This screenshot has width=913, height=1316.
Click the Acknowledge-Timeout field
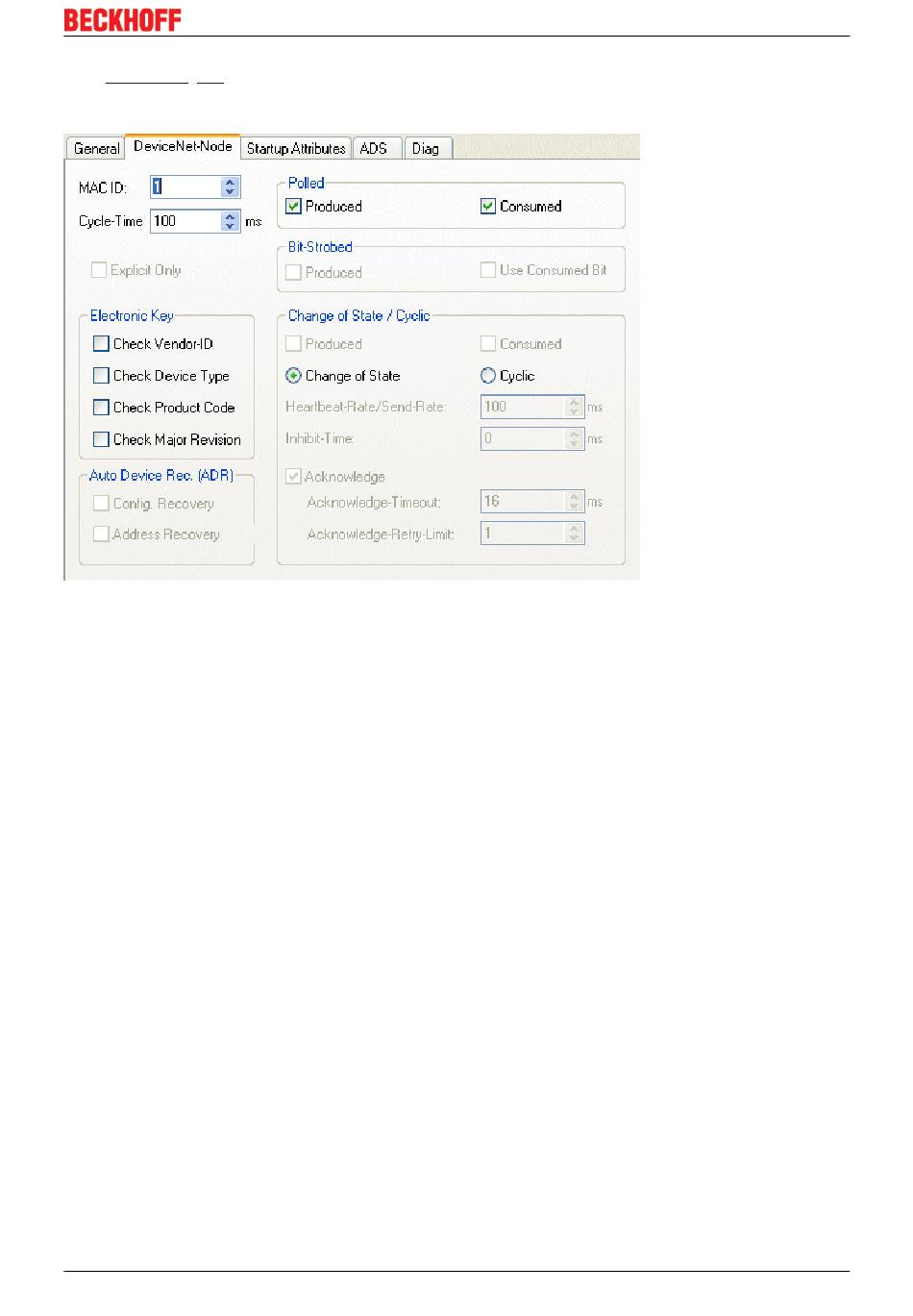[524, 501]
